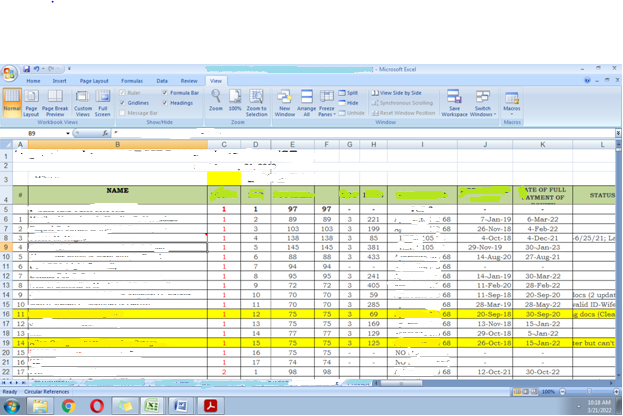Switch to the Insert ribbon tab
The image size is (623, 416).
60,81
